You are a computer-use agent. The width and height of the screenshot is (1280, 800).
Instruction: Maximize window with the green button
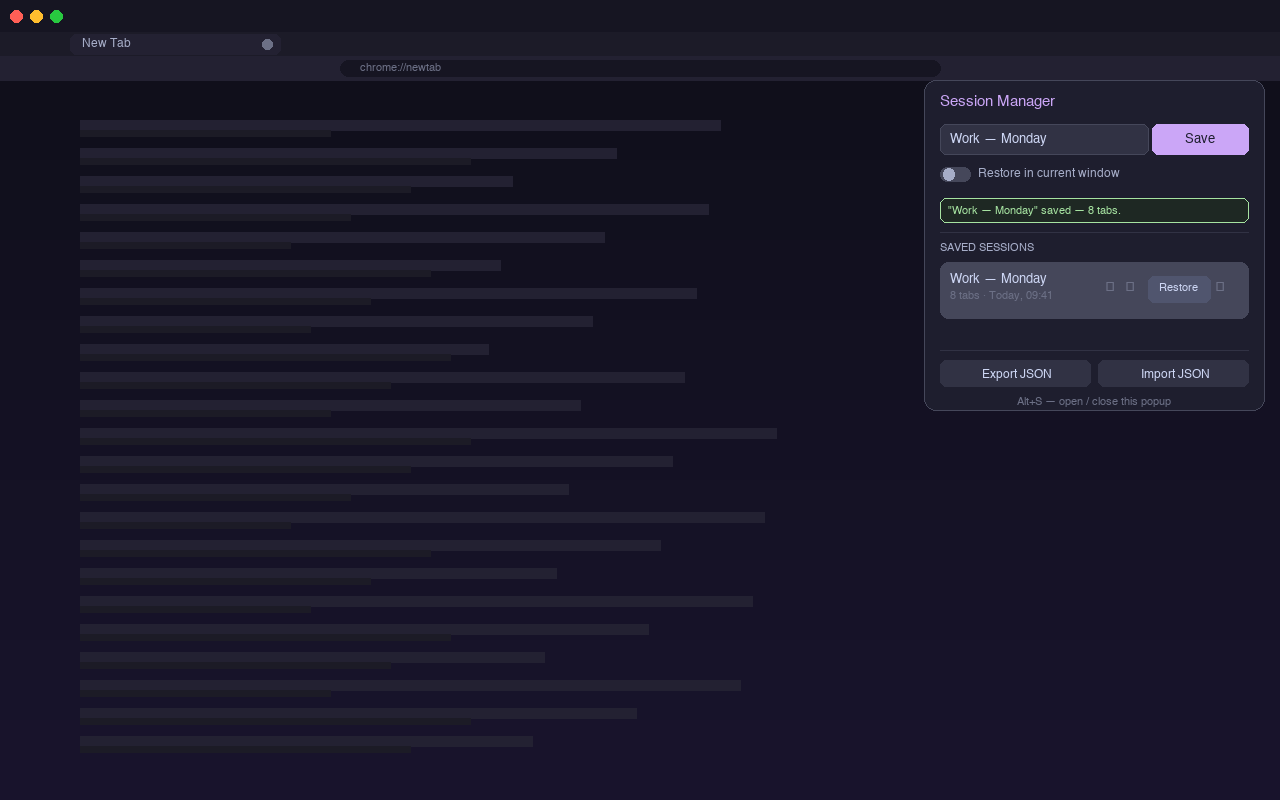(x=56, y=16)
